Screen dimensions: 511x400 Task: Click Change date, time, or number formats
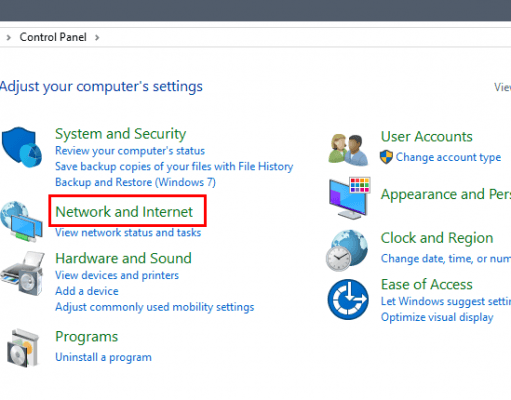pos(446,258)
